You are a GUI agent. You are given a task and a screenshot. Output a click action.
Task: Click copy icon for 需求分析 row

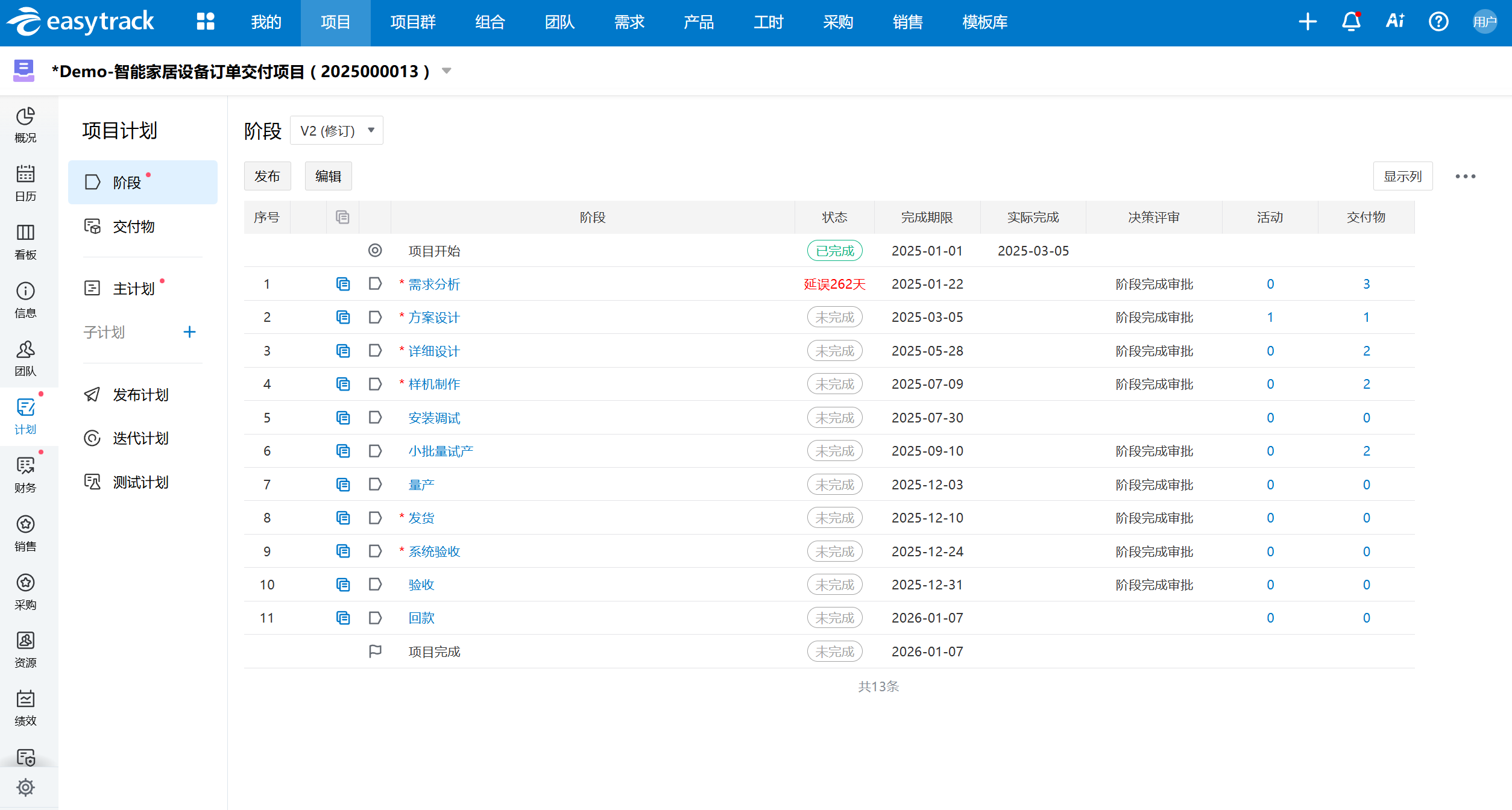click(342, 284)
